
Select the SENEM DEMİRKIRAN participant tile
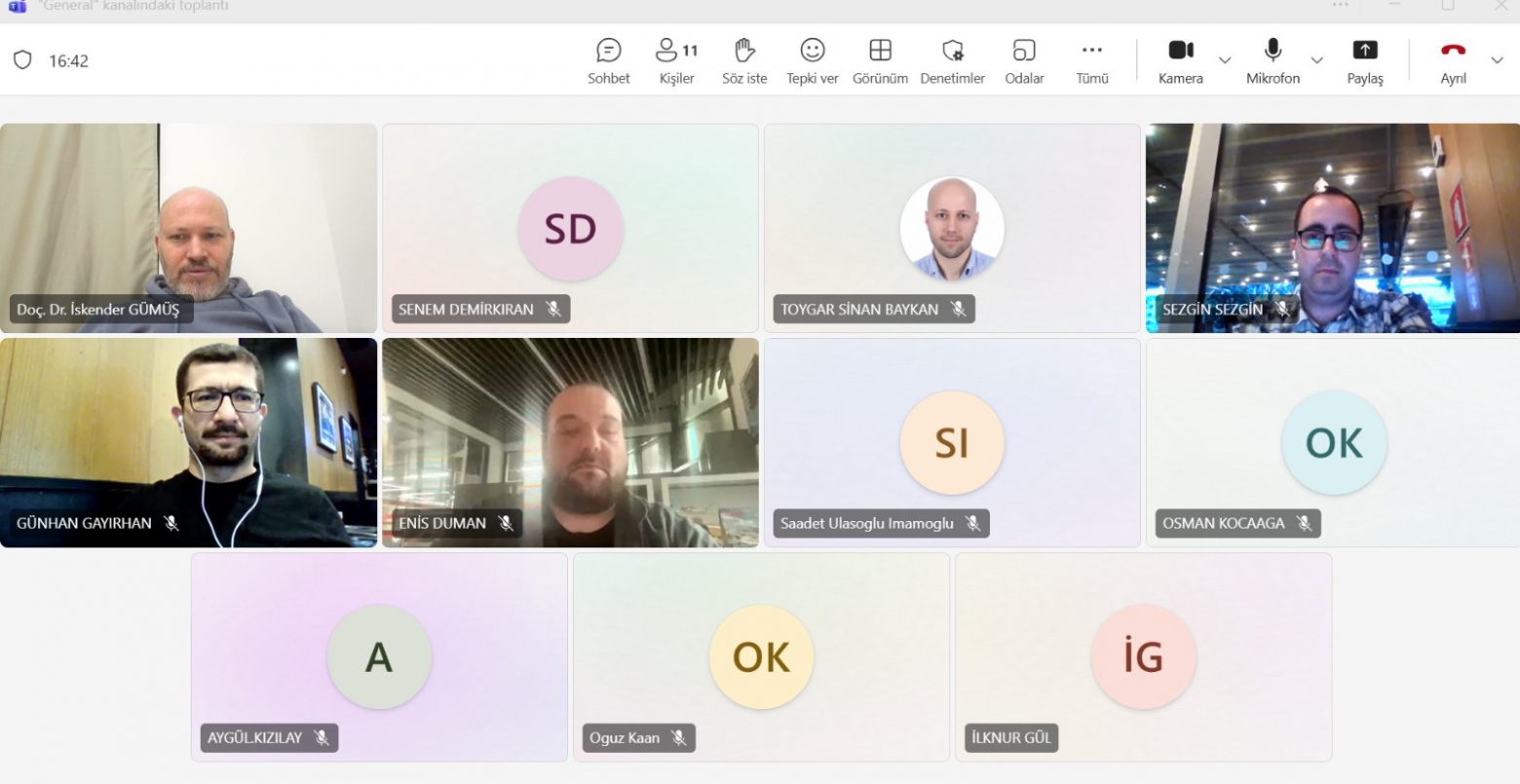click(x=570, y=228)
